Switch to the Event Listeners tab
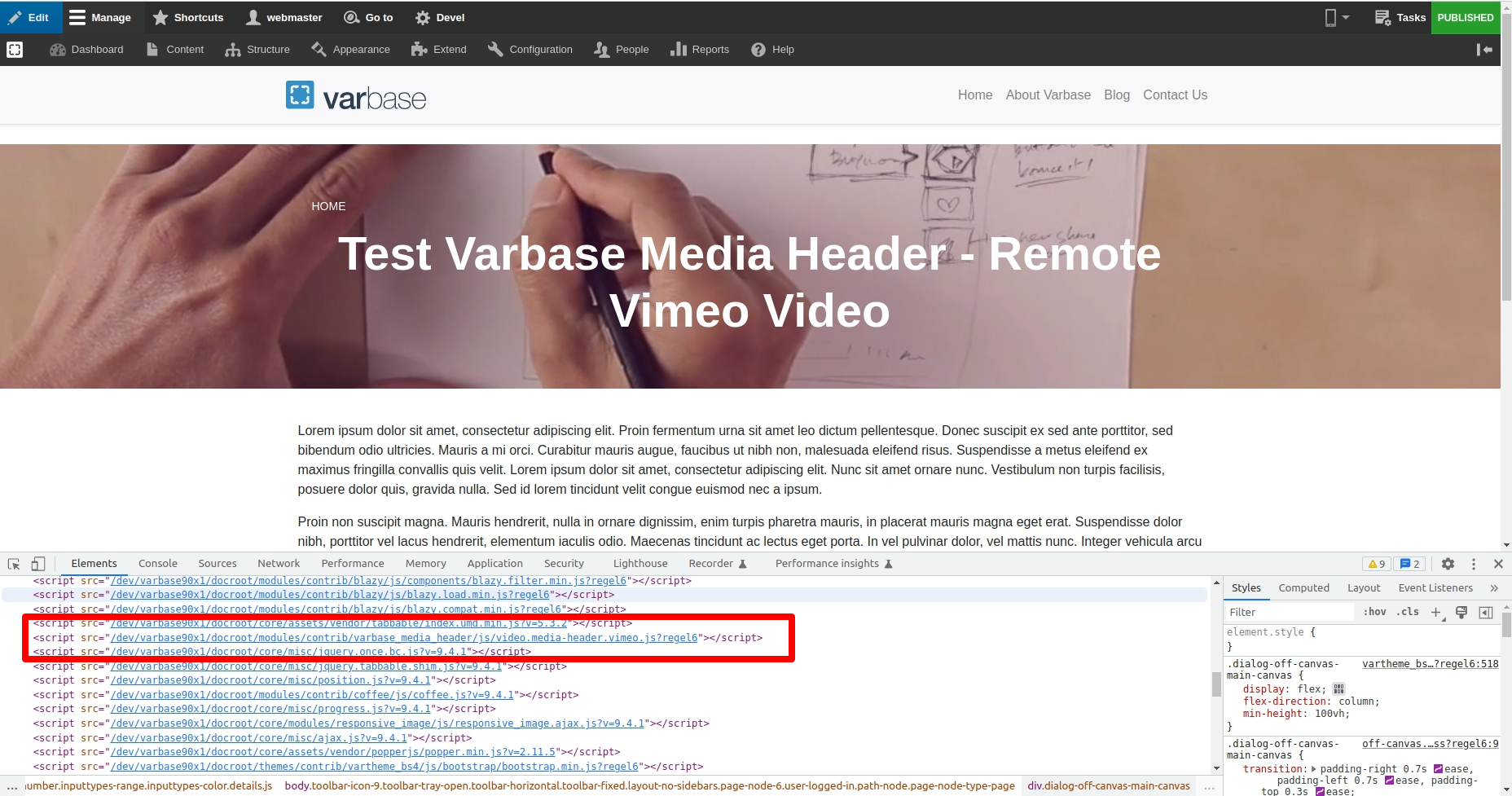The width and height of the screenshot is (1512, 796). pos(1435,588)
